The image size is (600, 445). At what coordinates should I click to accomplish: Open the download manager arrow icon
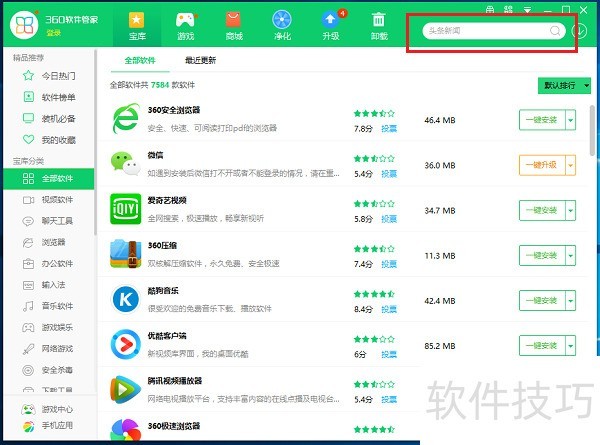tap(579, 31)
